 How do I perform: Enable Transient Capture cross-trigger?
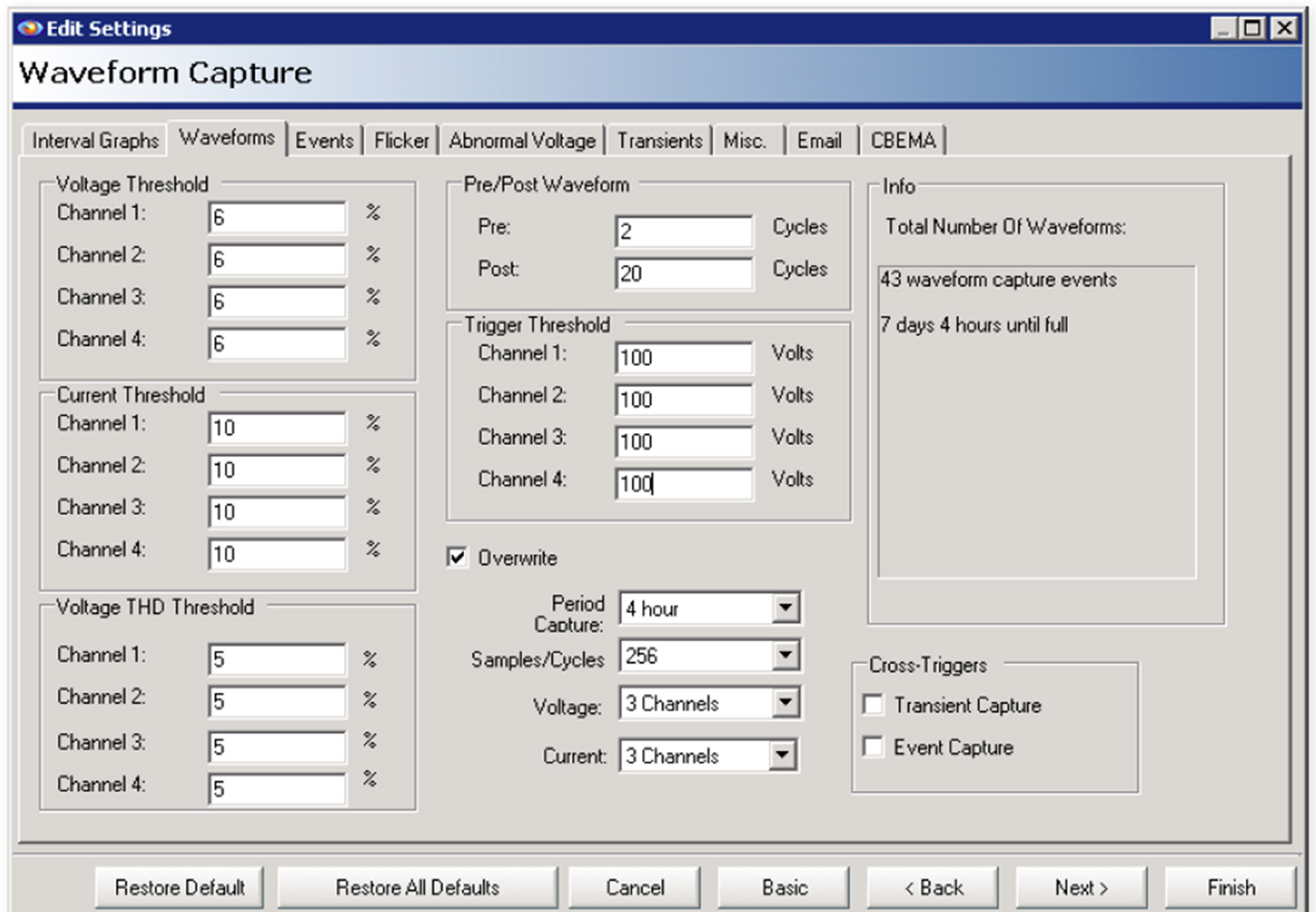874,705
